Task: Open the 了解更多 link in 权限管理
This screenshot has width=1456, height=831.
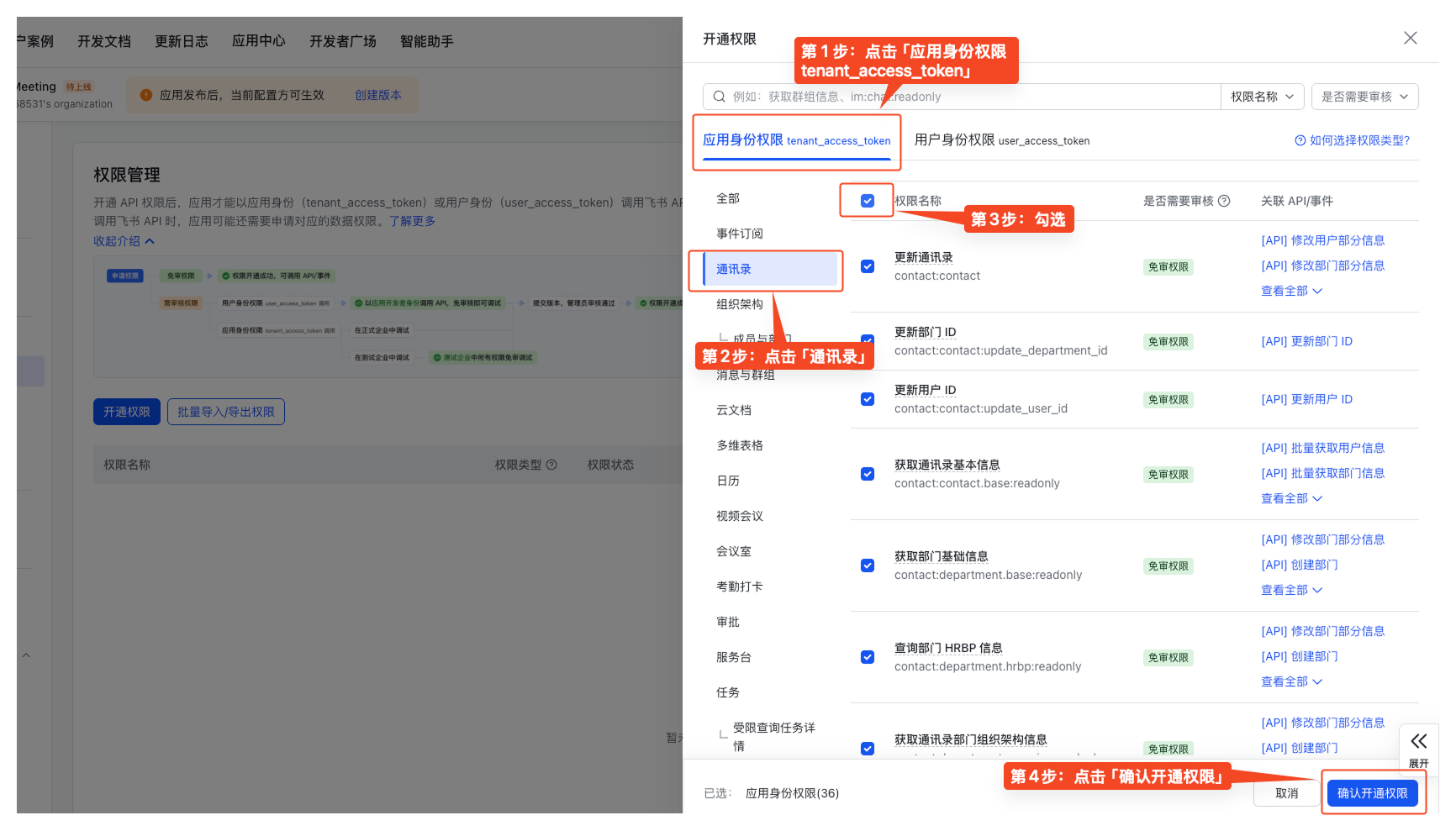Action: [413, 221]
